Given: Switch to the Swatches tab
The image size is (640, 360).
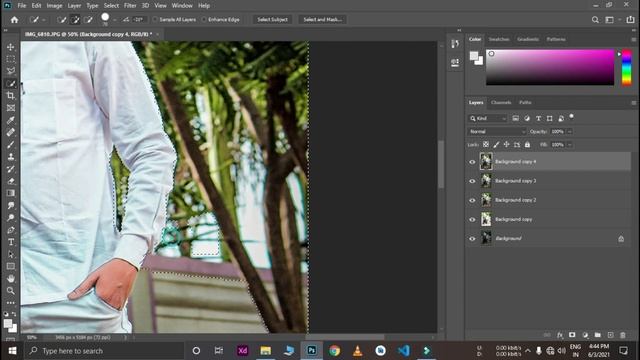Looking at the screenshot, I should (499, 39).
